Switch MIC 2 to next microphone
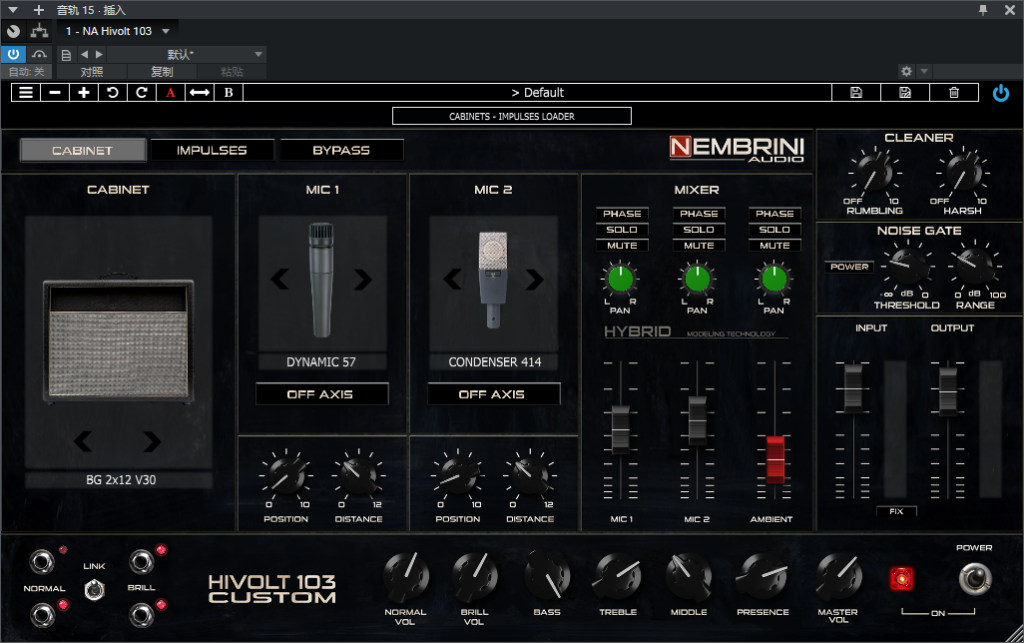Screen dimensions: 1024x643 click(x=534, y=279)
